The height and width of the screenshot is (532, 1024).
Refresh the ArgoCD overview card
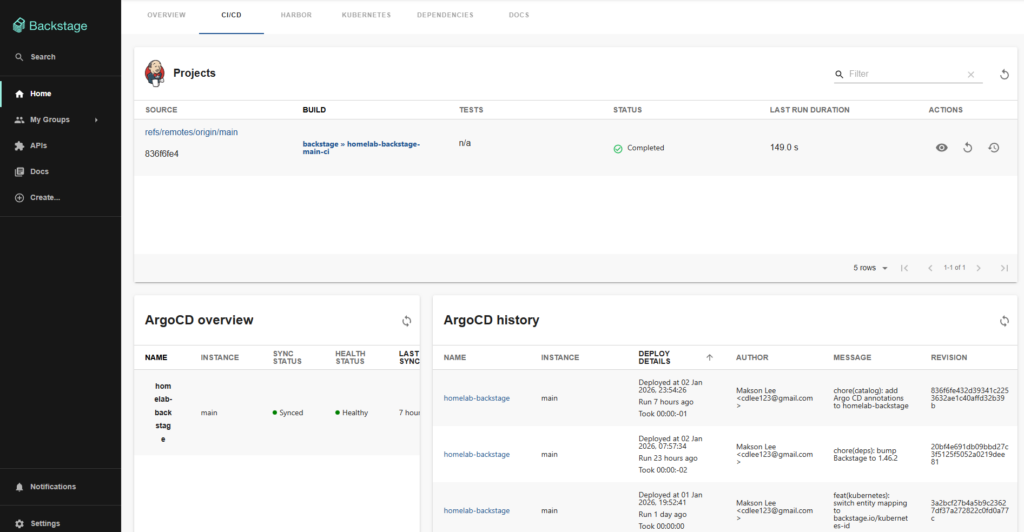click(x=406, y=321)
